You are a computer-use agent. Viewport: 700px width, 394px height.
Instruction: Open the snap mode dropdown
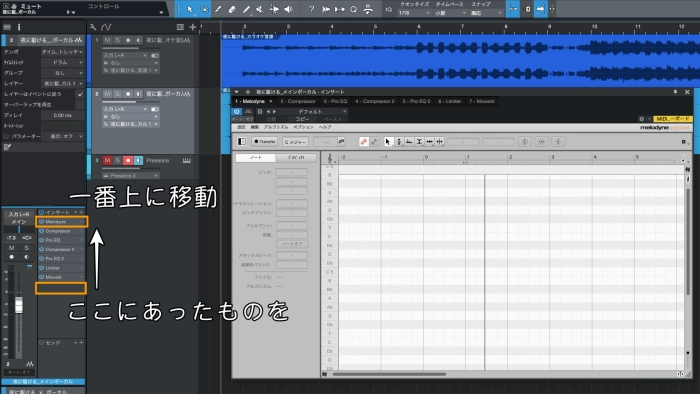[x=487, y=13]
